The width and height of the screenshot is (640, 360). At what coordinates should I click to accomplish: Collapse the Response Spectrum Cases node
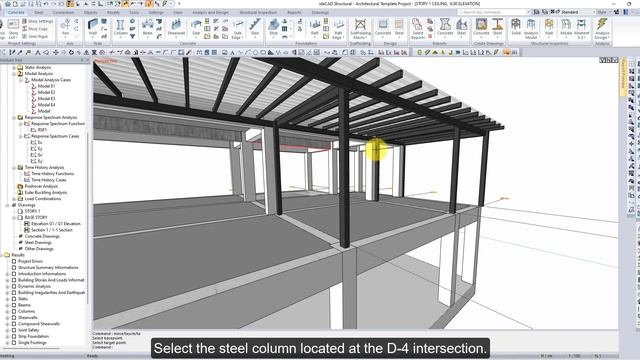point(20,136)
